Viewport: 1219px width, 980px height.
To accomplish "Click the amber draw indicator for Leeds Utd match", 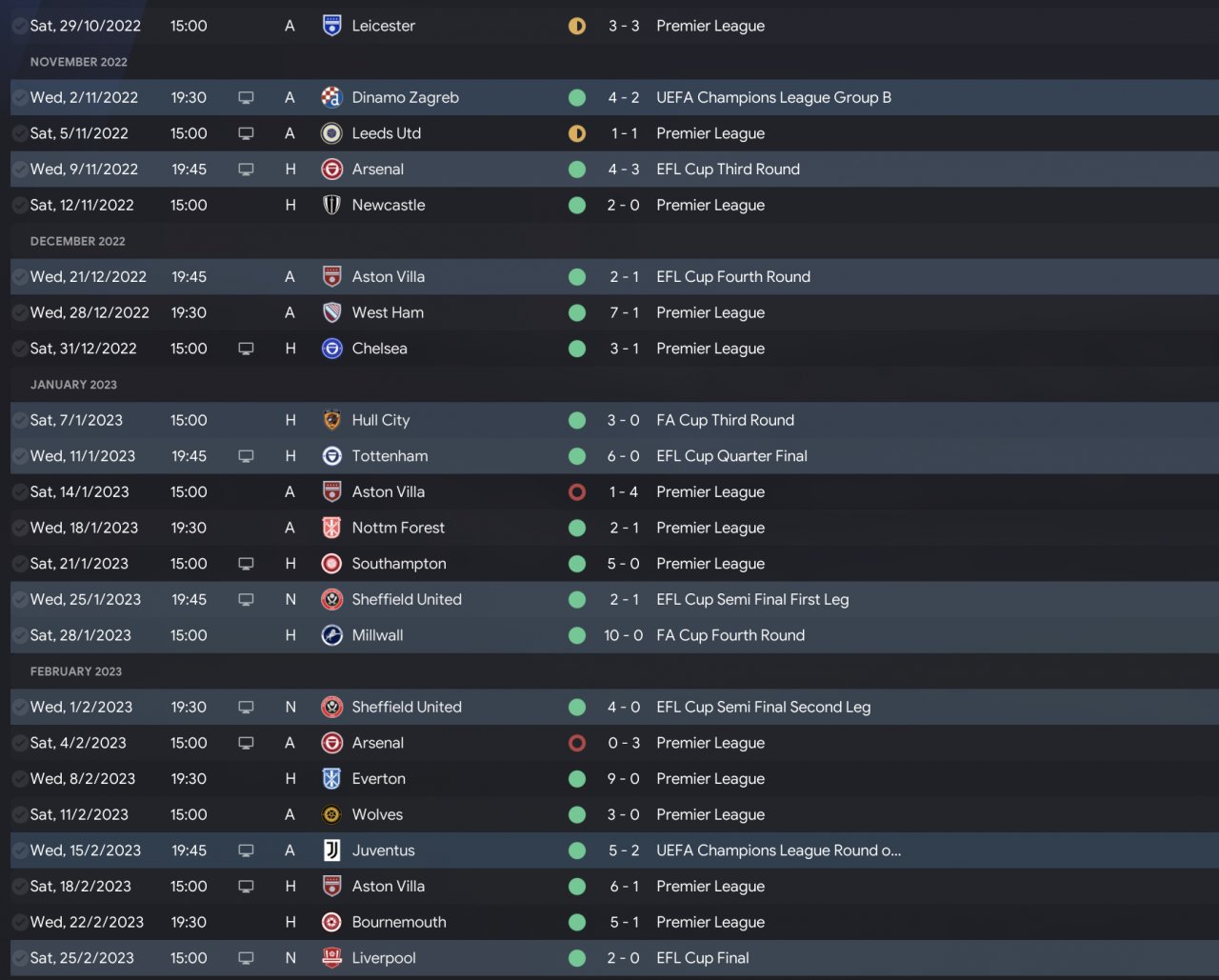I will coord(577,133).
